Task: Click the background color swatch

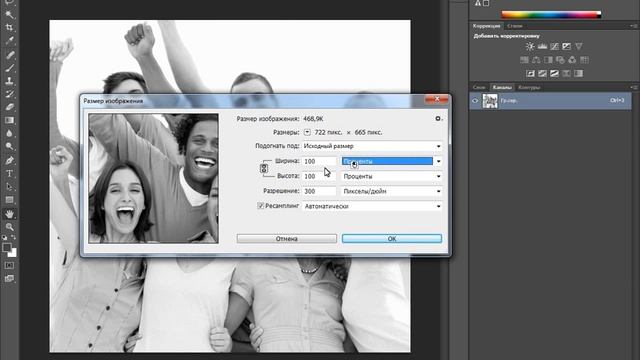Action: click(x=14, y=254)
